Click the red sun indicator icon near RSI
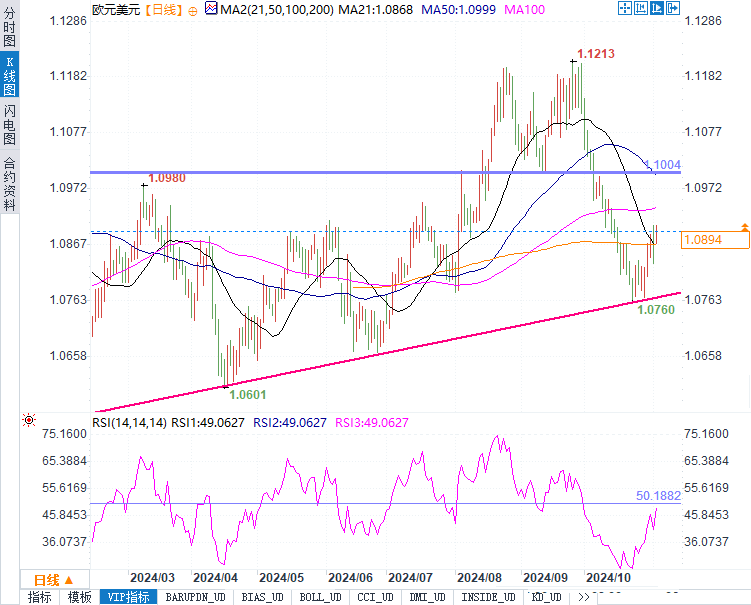The height and width of the screenshot is (605, 751). tap(29, 420)
